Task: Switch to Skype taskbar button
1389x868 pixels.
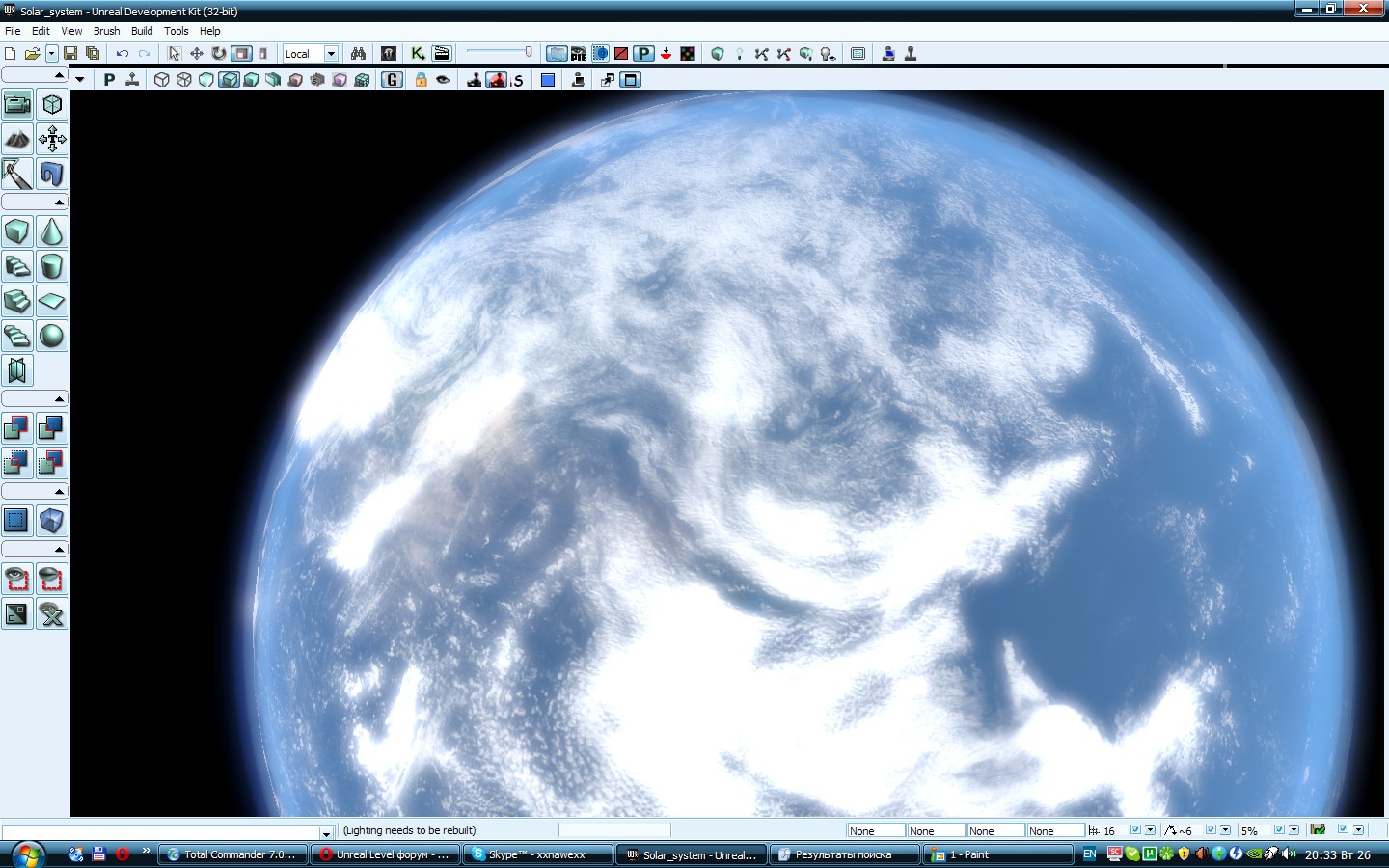Action: tap(538, 854)
